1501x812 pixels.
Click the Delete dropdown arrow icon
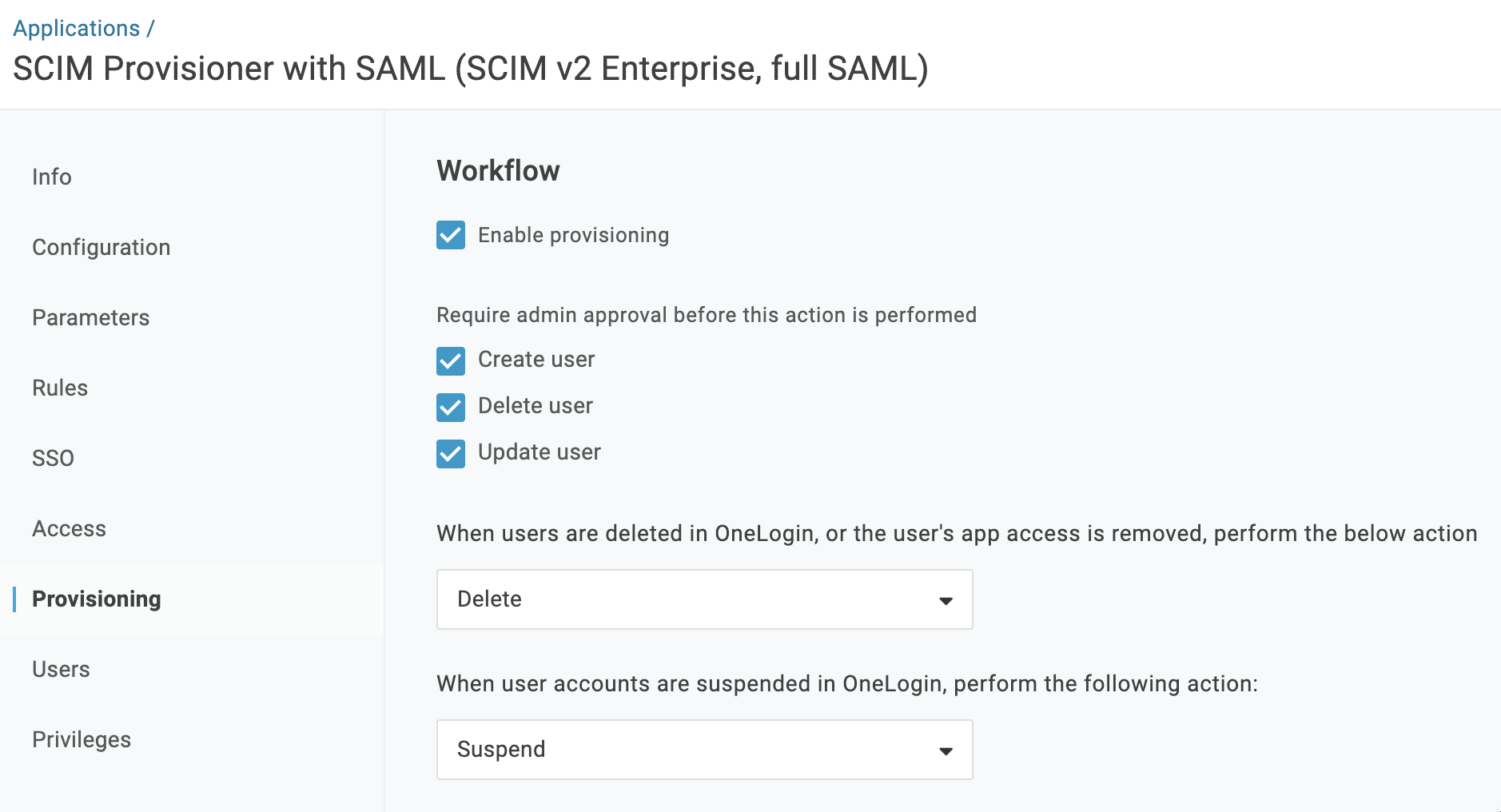[x=946, y=600]
